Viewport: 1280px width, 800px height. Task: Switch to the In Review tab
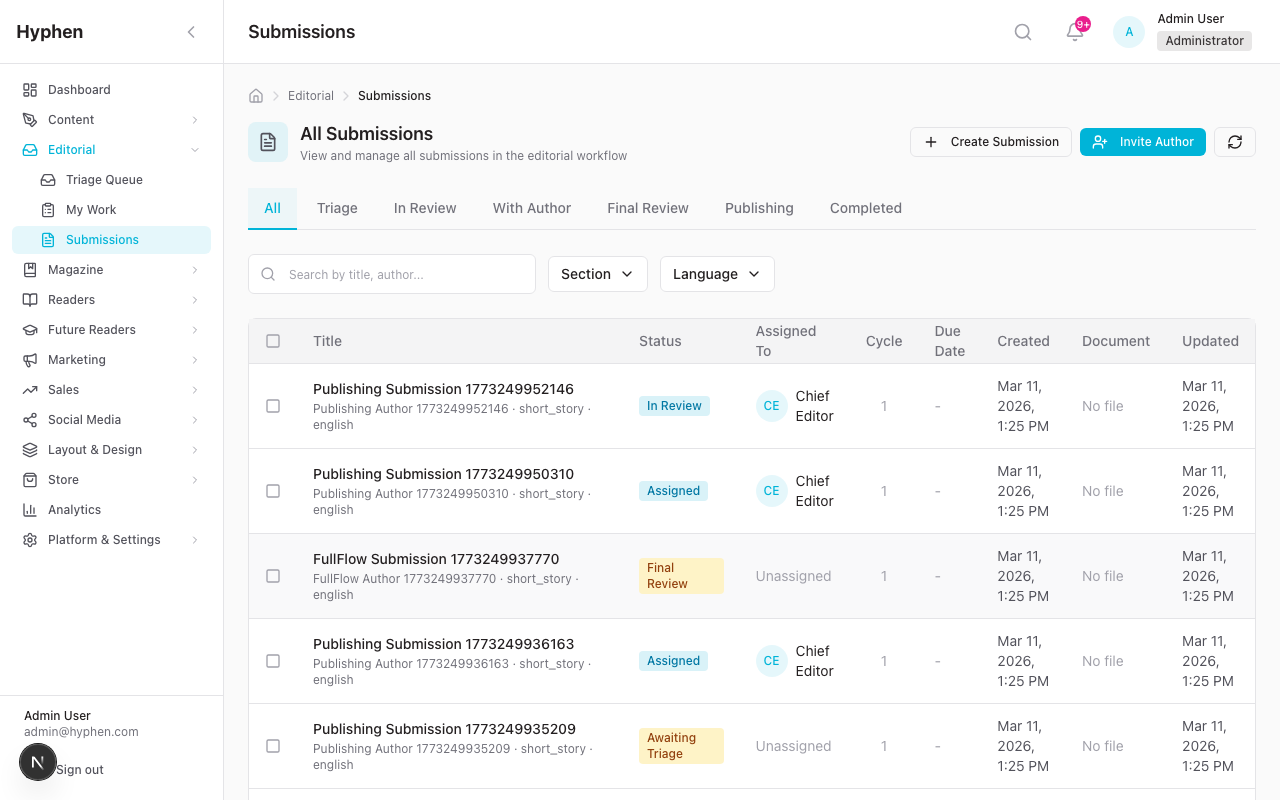pos(424,208)
